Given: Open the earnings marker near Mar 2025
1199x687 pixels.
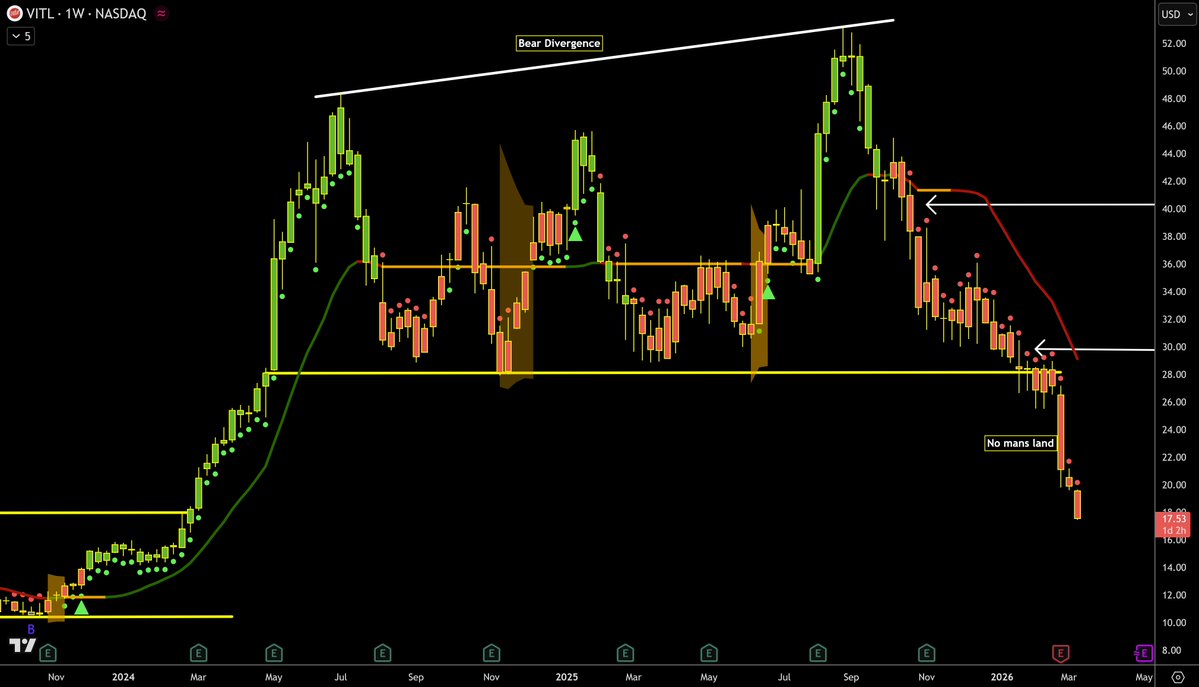Looking at the screenshot, I should (x=625, y=653).
